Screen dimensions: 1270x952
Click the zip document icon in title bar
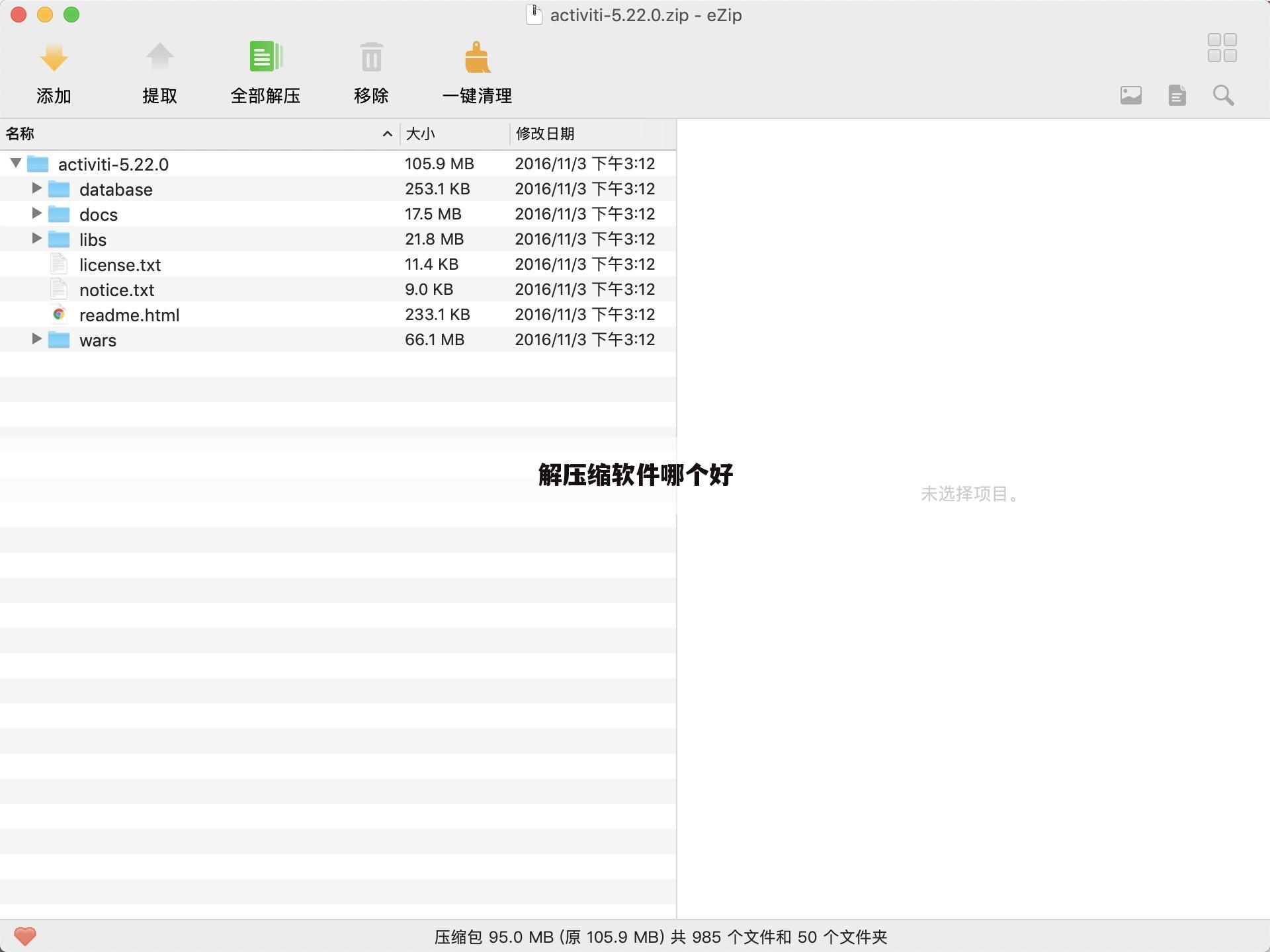click(x=534, y=15)
